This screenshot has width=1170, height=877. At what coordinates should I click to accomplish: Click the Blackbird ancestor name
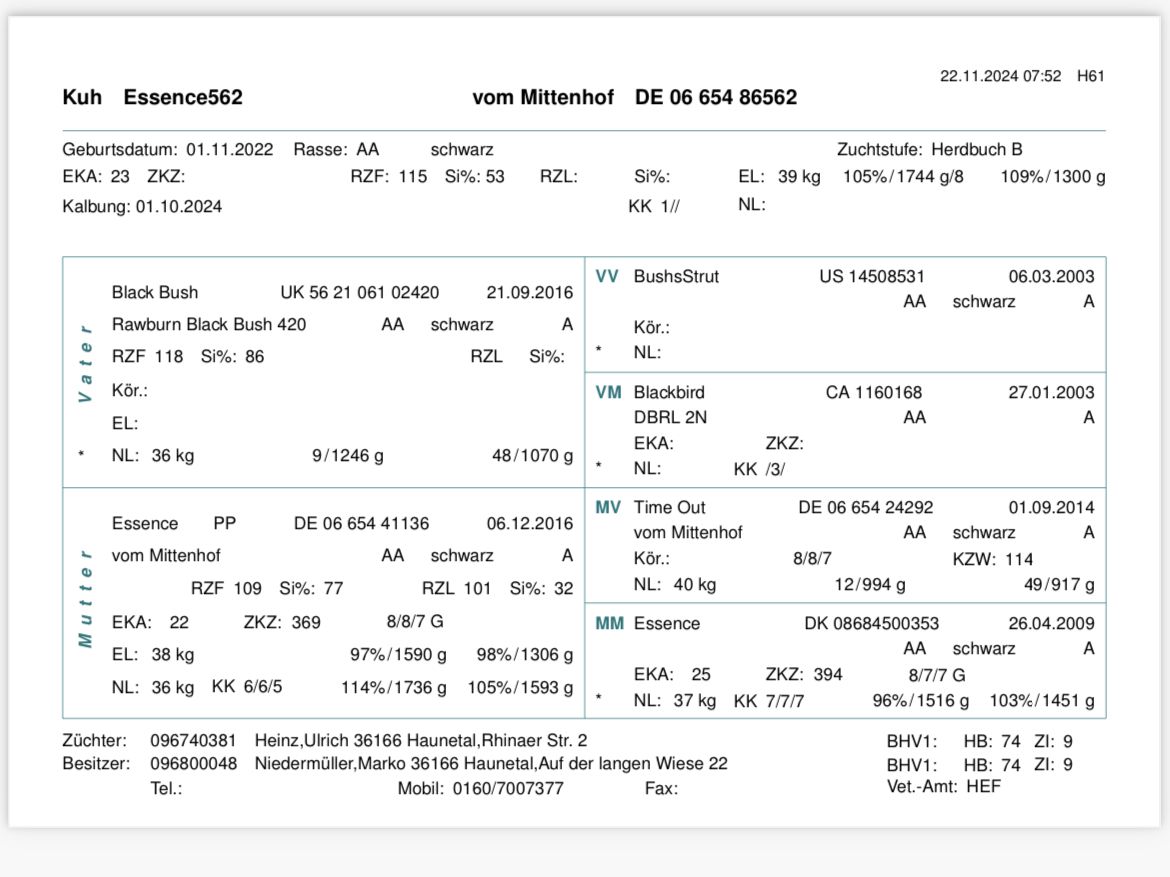tap(669, 393)
